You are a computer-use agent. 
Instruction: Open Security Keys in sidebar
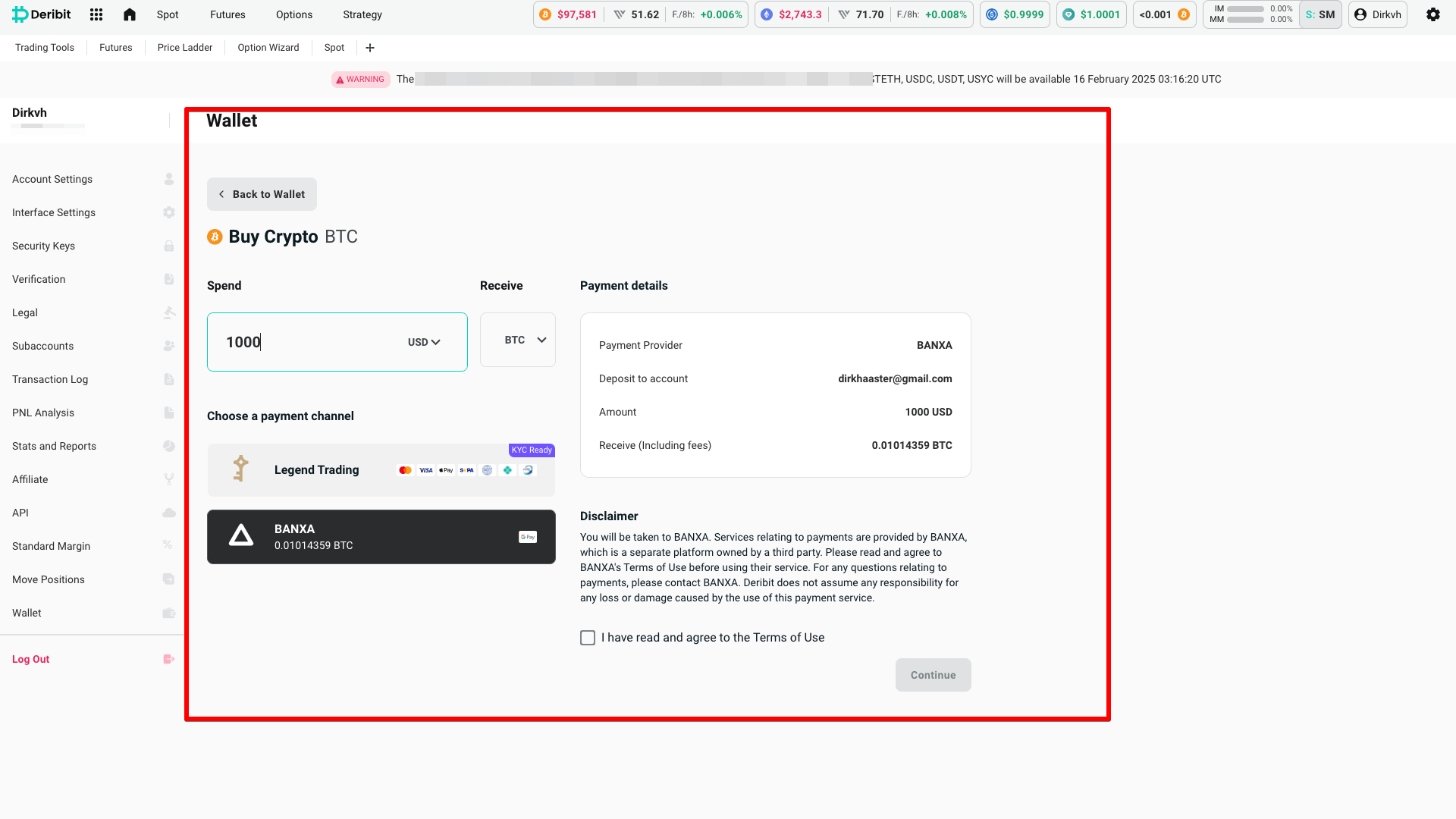point(44,246)
